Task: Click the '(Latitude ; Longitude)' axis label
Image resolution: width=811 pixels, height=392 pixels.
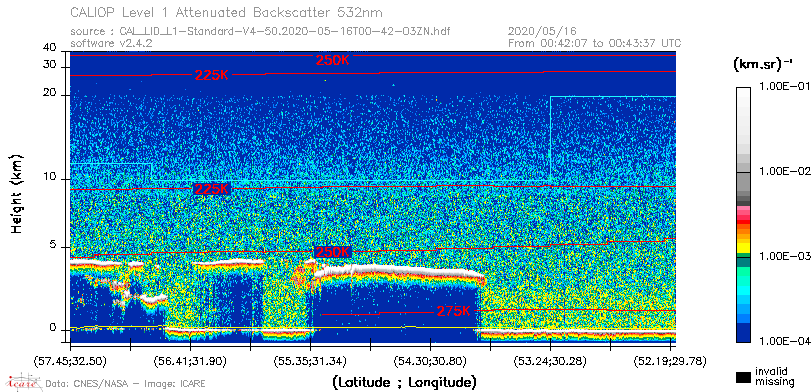Action: 404,383
